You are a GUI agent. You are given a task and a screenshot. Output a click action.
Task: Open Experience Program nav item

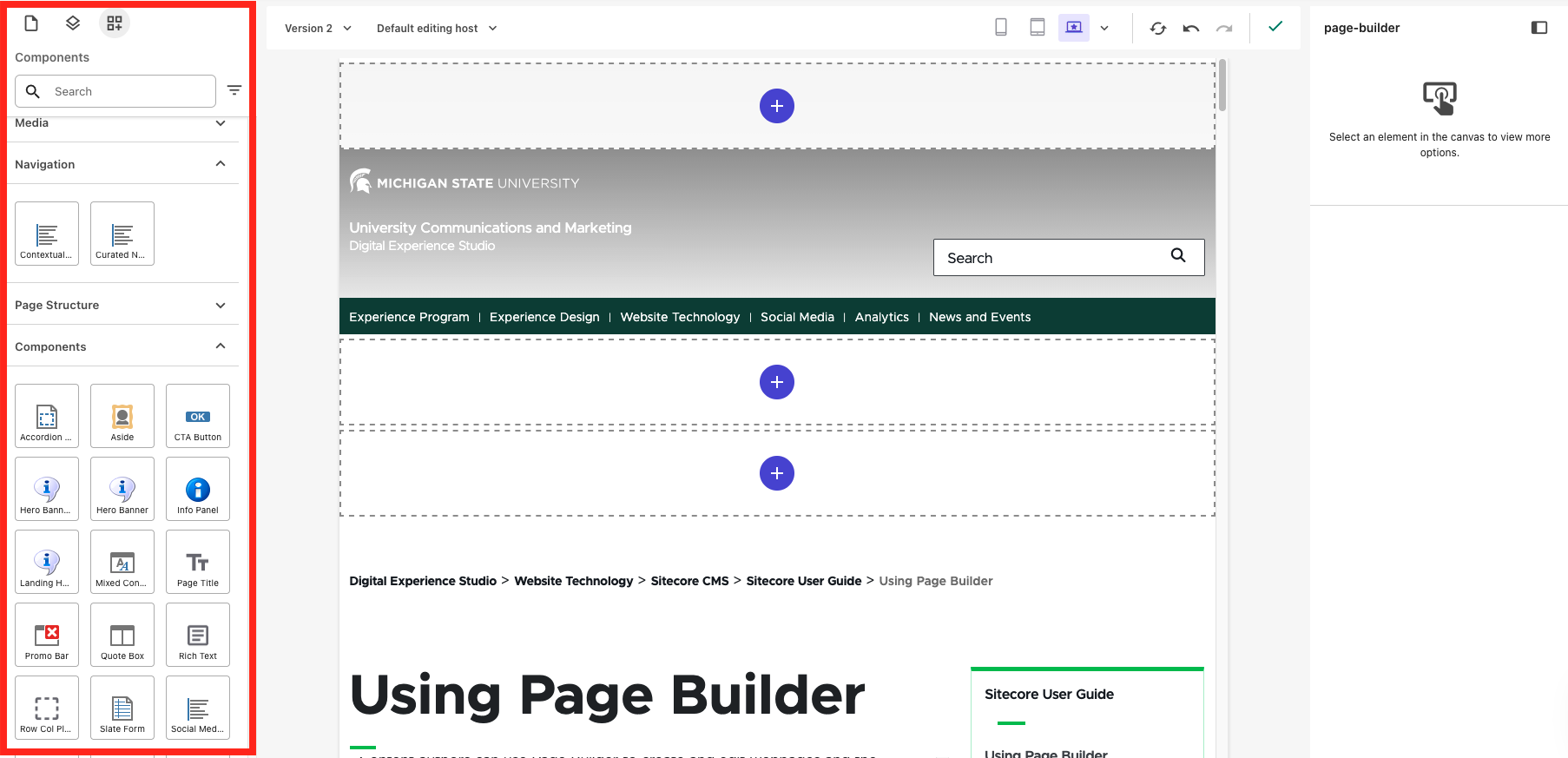409,317
